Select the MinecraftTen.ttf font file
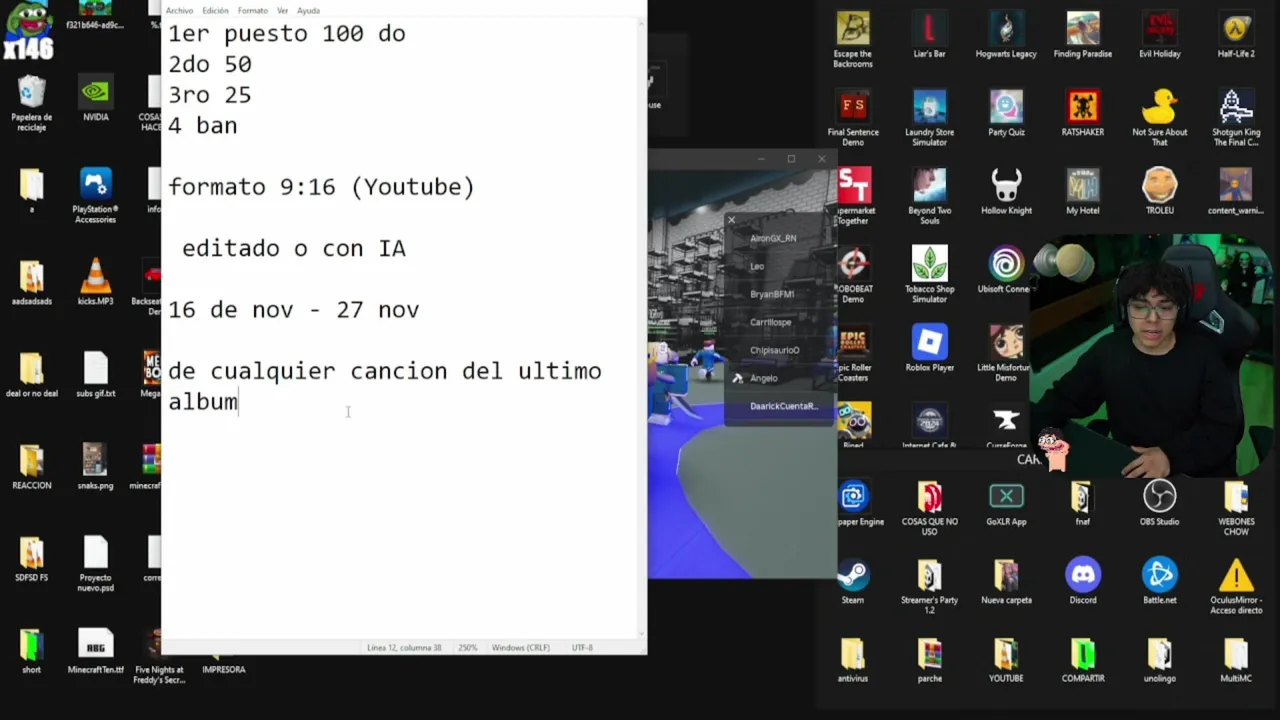 click(95, 650)
